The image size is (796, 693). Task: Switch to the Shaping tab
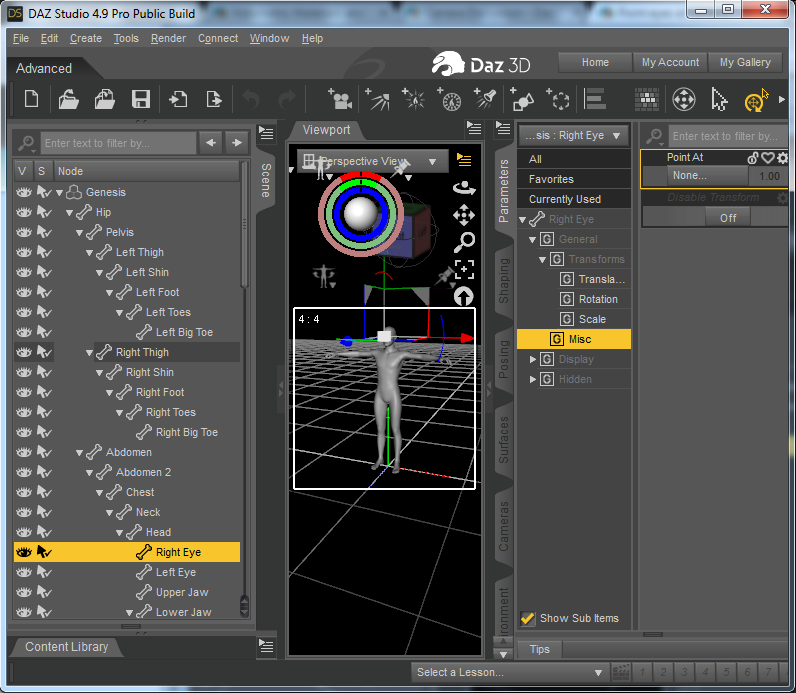tap(503, 281)
